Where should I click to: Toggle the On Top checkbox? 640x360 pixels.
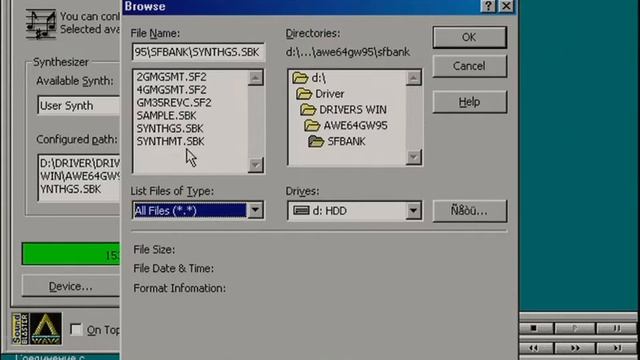[x=76, y=329]
